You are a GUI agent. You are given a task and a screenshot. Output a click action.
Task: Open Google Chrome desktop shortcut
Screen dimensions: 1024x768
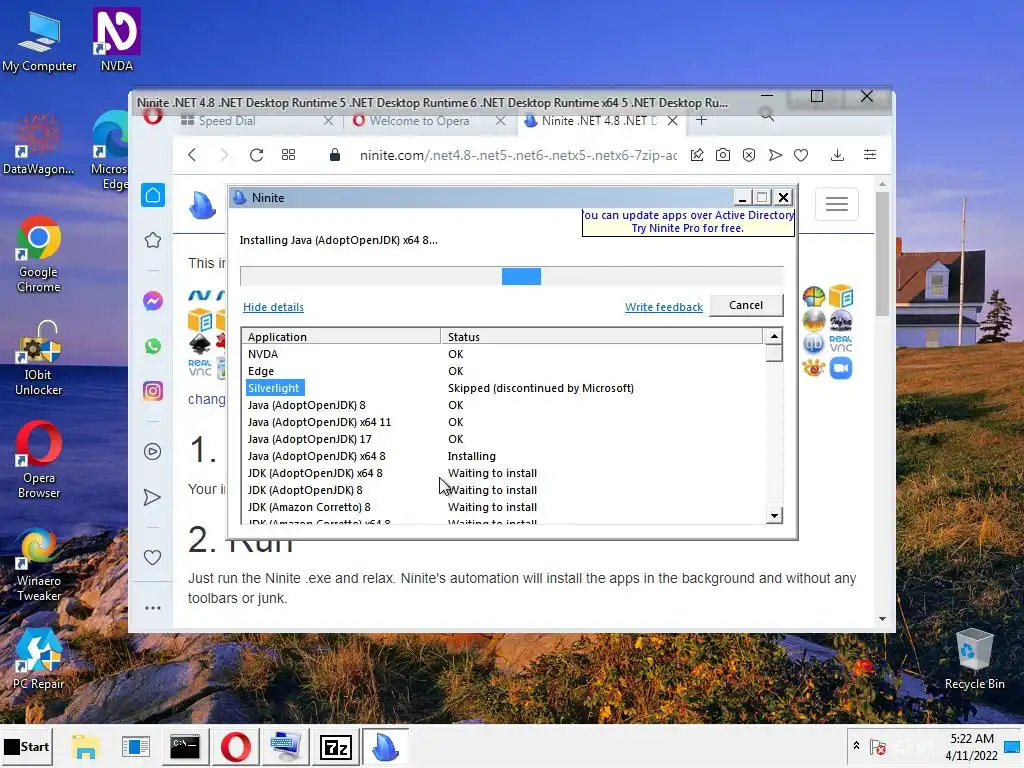click(39, 254)
